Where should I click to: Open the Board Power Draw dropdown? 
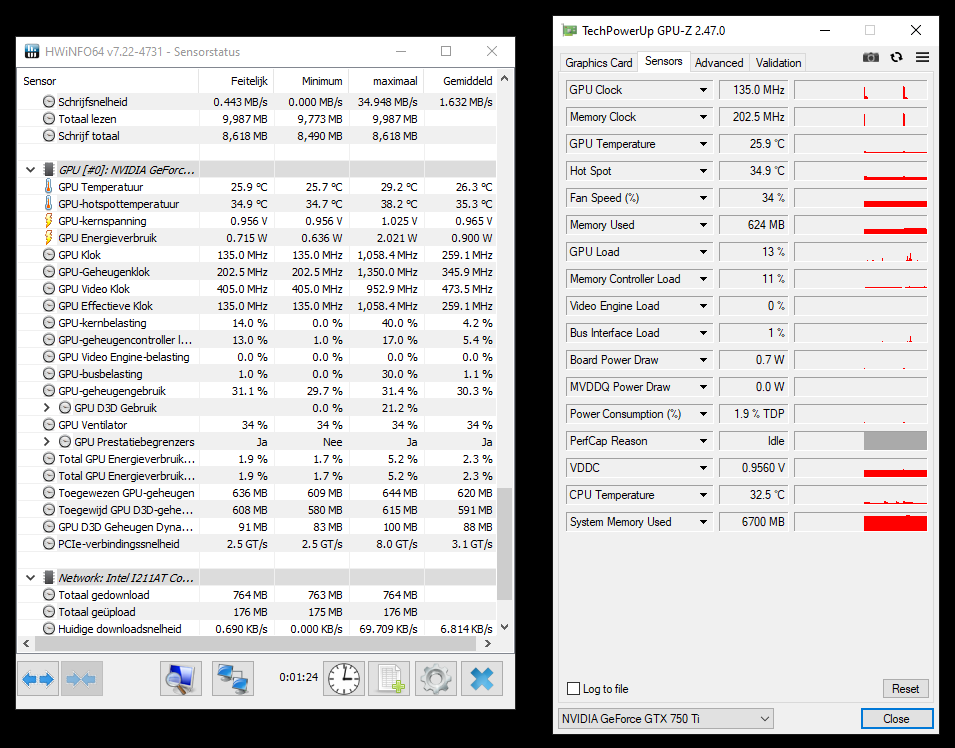coord(703,360)
